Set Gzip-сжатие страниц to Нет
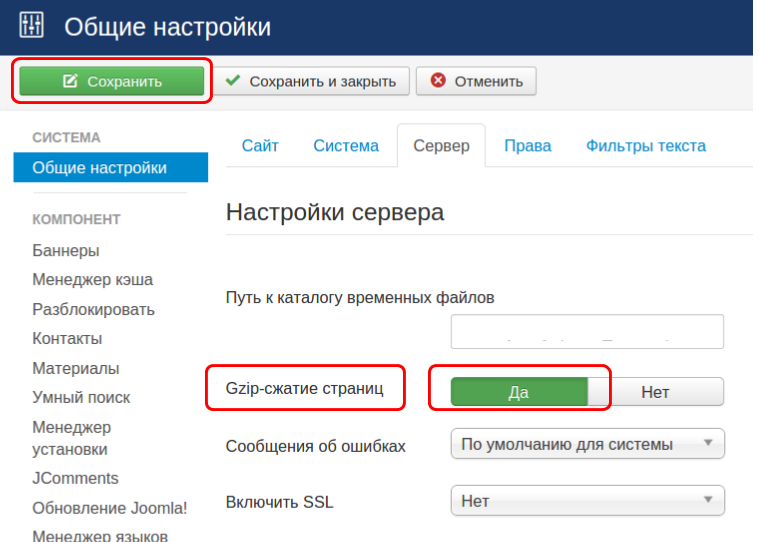 tap(655, 392)
